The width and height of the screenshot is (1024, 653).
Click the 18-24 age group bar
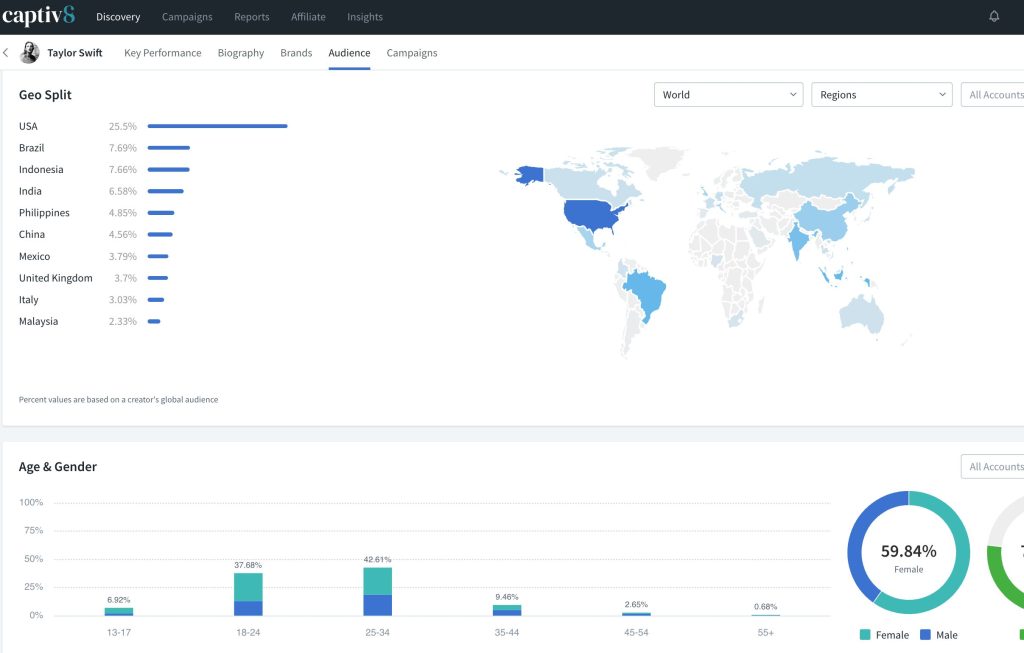[x=248, y=594]
